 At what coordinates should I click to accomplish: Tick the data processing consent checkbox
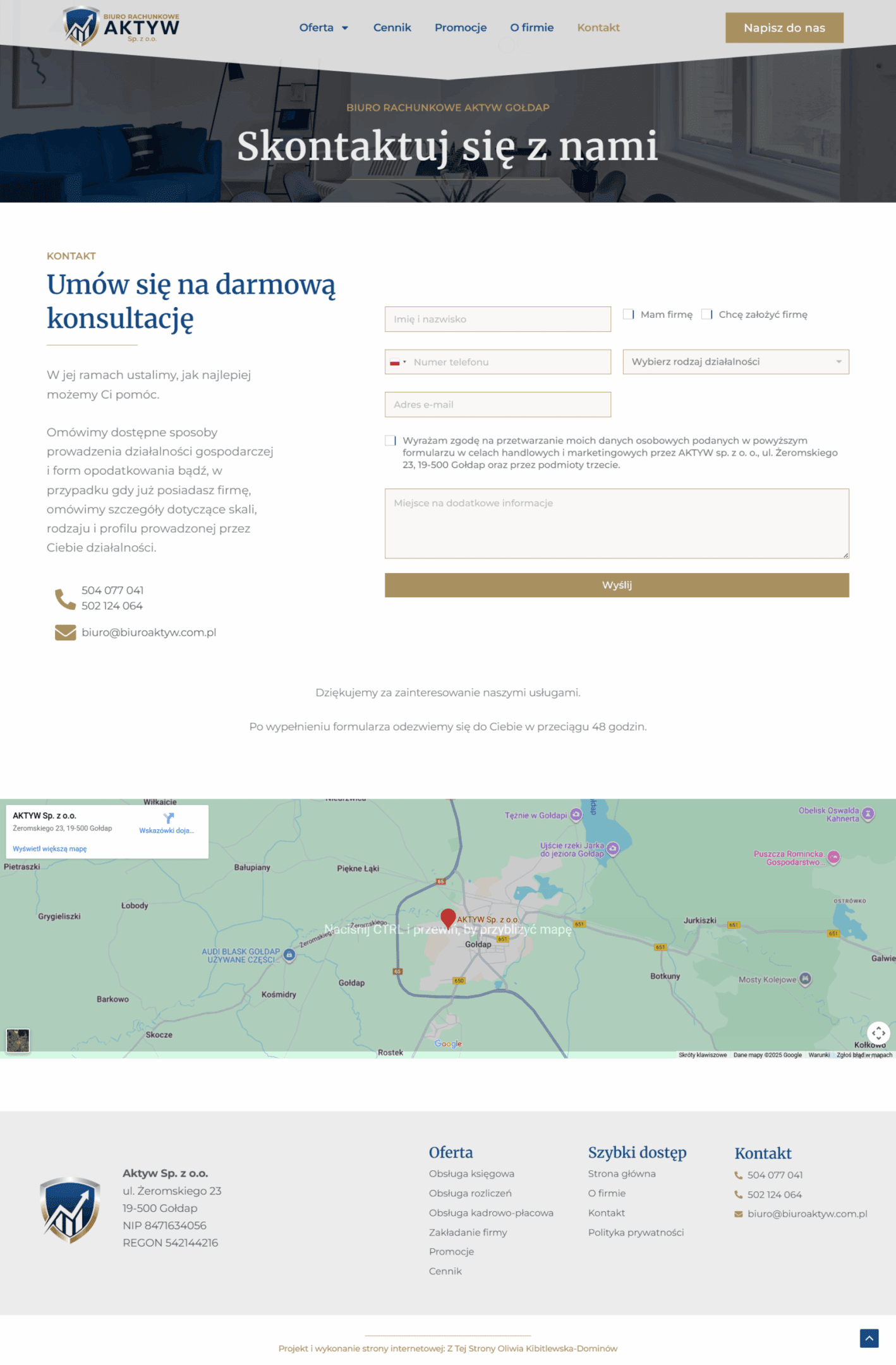pyautogui.click(x=390, y=440)
